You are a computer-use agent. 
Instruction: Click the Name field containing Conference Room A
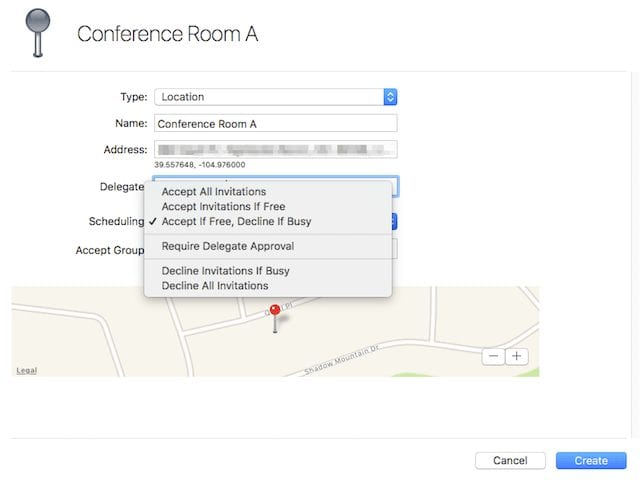point(275,123)
